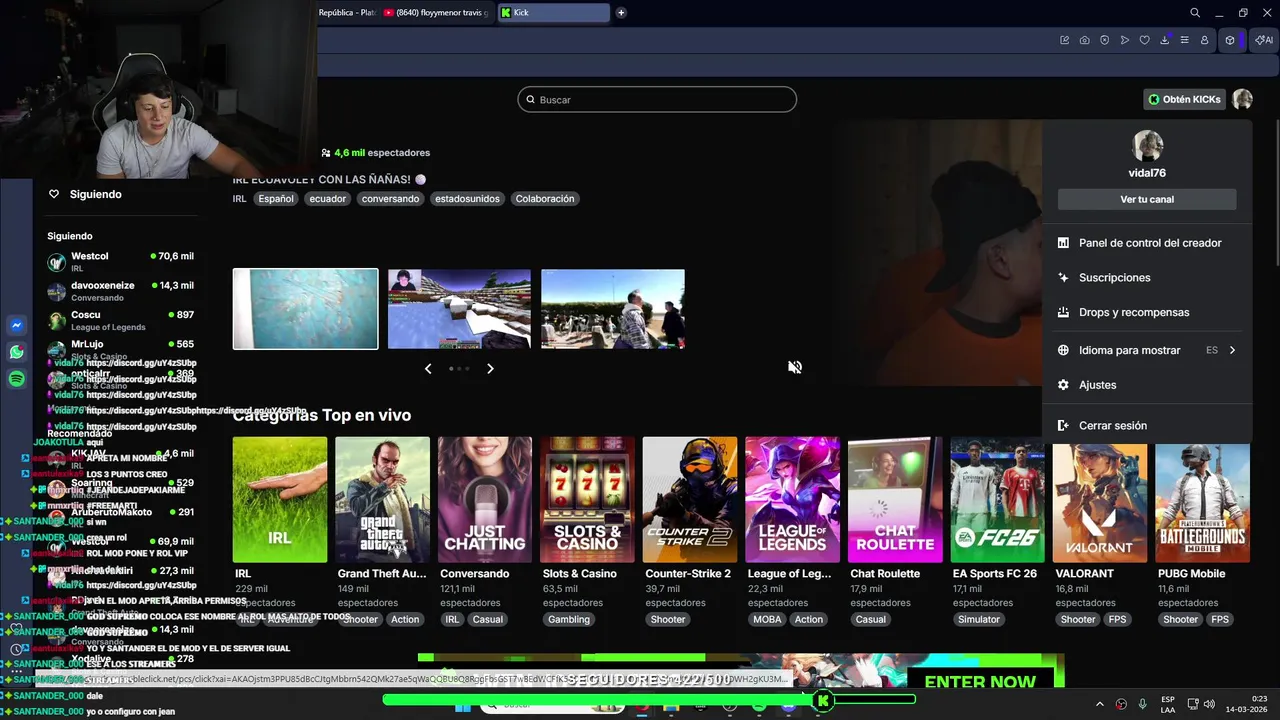Open the edit/notes icon in Opera toolbar
Image resolution: width=1280 pixels, height=720 pixels.
[x=1065, y=40]
